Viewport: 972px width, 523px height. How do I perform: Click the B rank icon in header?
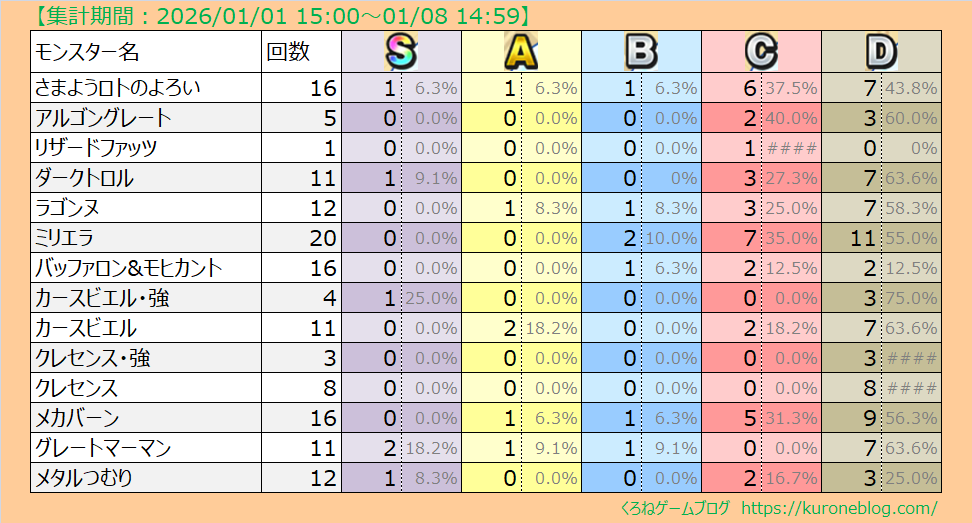pyautogui.click(x=641, y=51)
